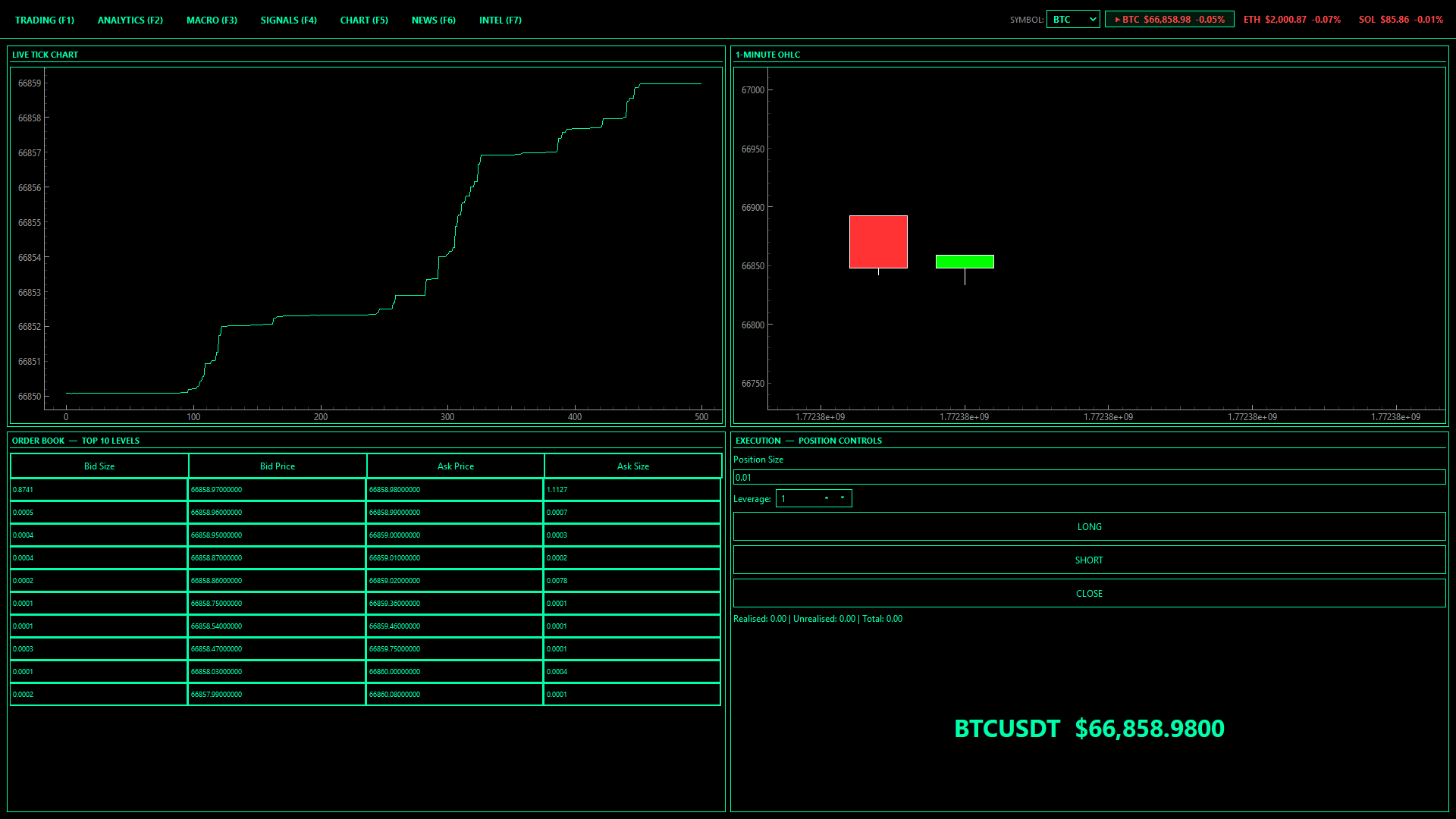1456x819 pixels.
Task: Select the ETH ticker in header
Action: coord(1291,20)
